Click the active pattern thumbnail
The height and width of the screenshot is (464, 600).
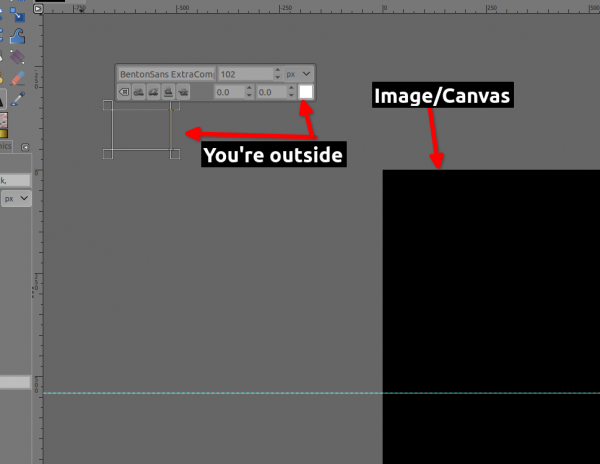coord(3,120)
